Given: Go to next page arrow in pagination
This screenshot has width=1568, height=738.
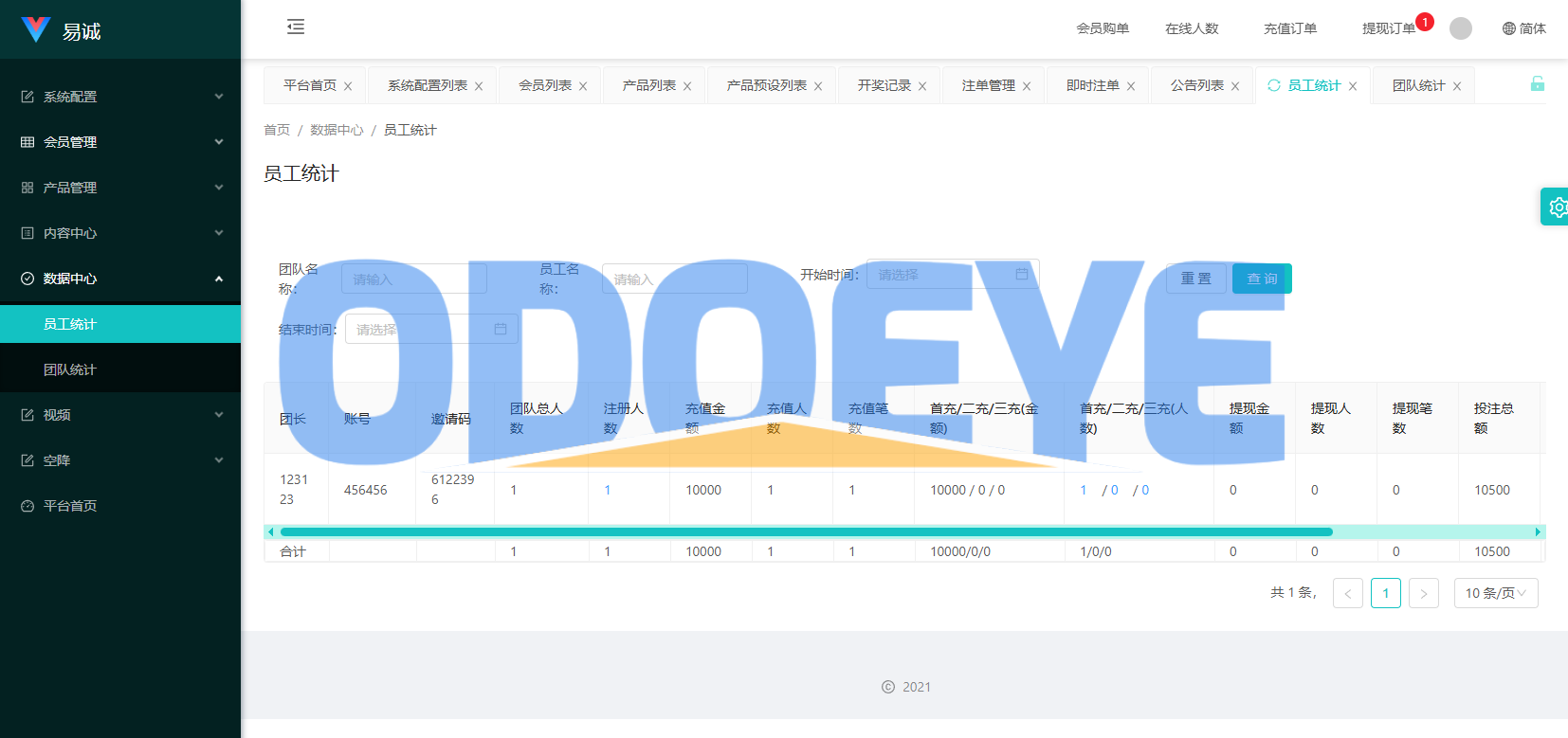Looking at the screenshot, I should tap(1424, 593).
